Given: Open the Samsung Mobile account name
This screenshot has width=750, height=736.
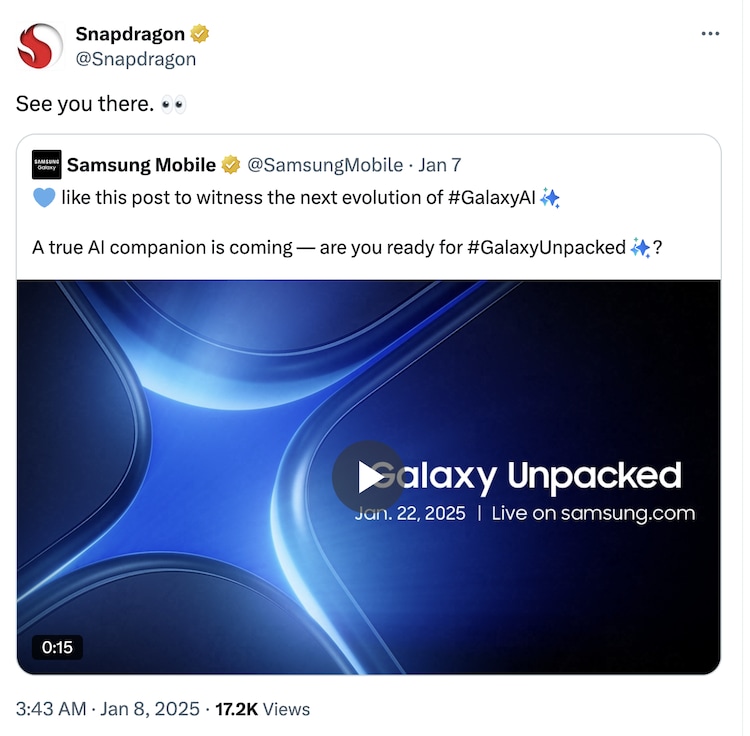Looking at the screenshot, I should pos(141,164).
